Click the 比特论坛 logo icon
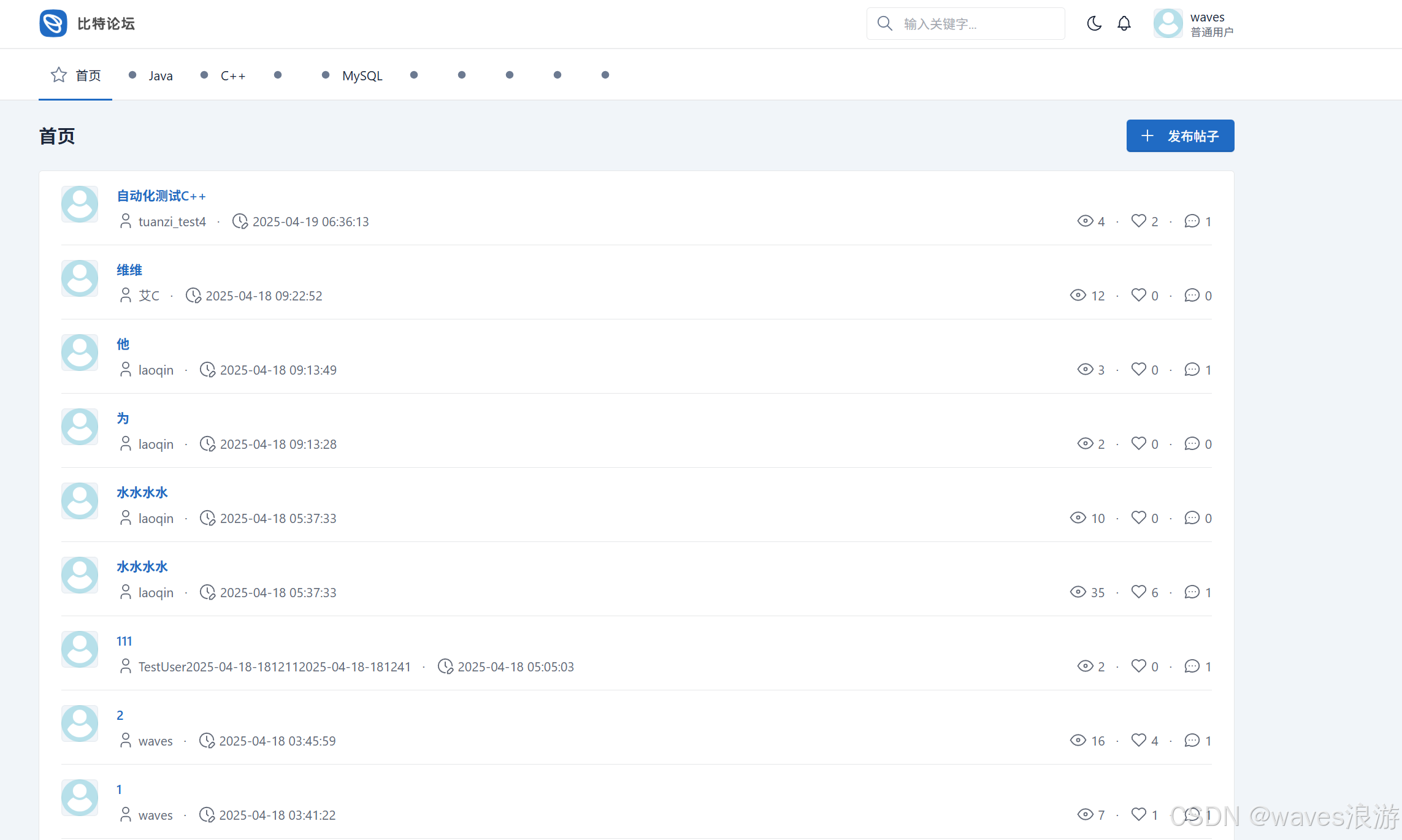 [53, 23]
